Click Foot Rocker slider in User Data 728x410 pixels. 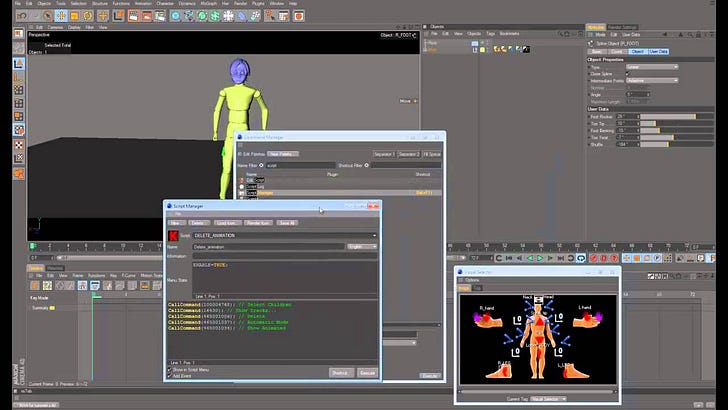coord(677,117)
